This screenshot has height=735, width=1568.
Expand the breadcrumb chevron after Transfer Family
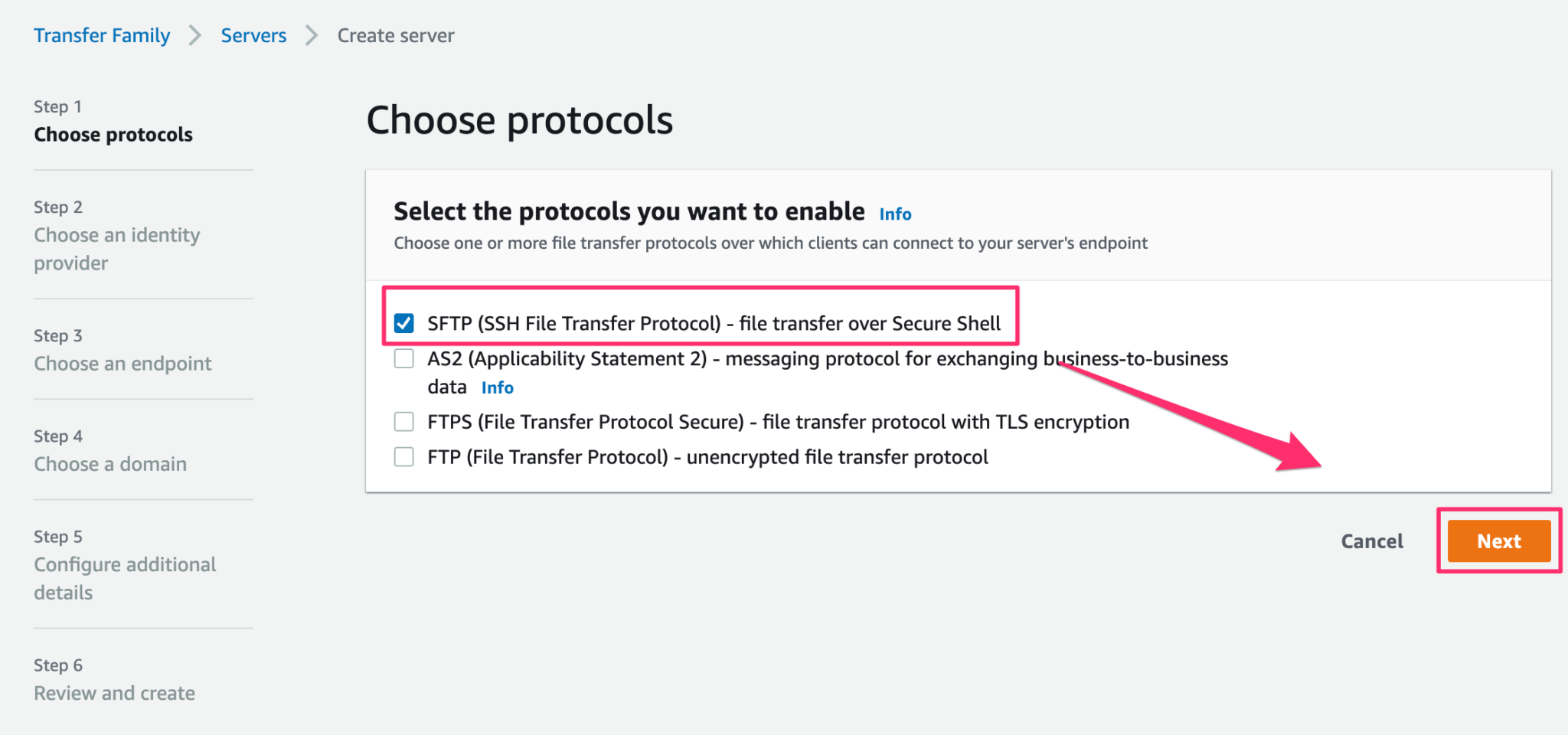(196, 34)
